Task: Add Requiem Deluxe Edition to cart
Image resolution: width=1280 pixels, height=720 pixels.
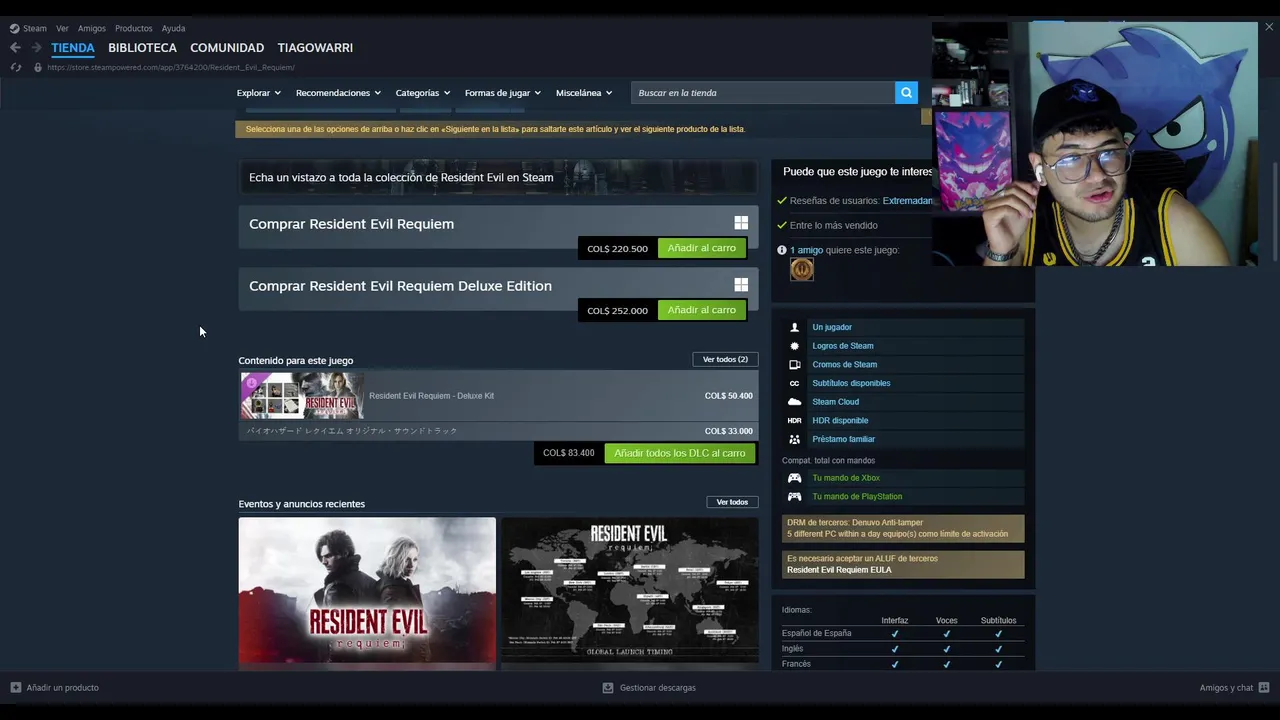Action: pos(701,310)
